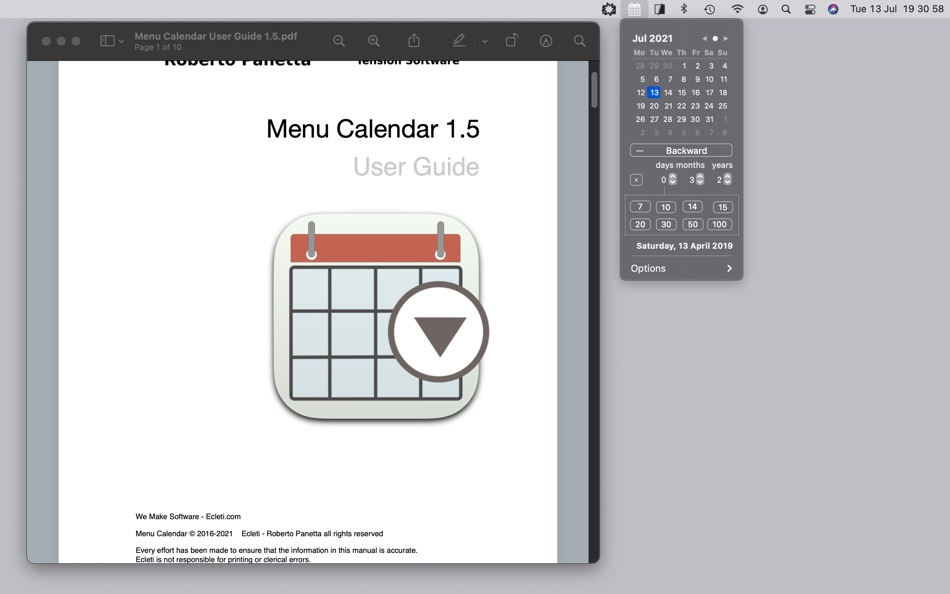Click the We Make Software - Ecleti.com line
The width and height of the screenshot is (950, 594).
pos(188,516)
